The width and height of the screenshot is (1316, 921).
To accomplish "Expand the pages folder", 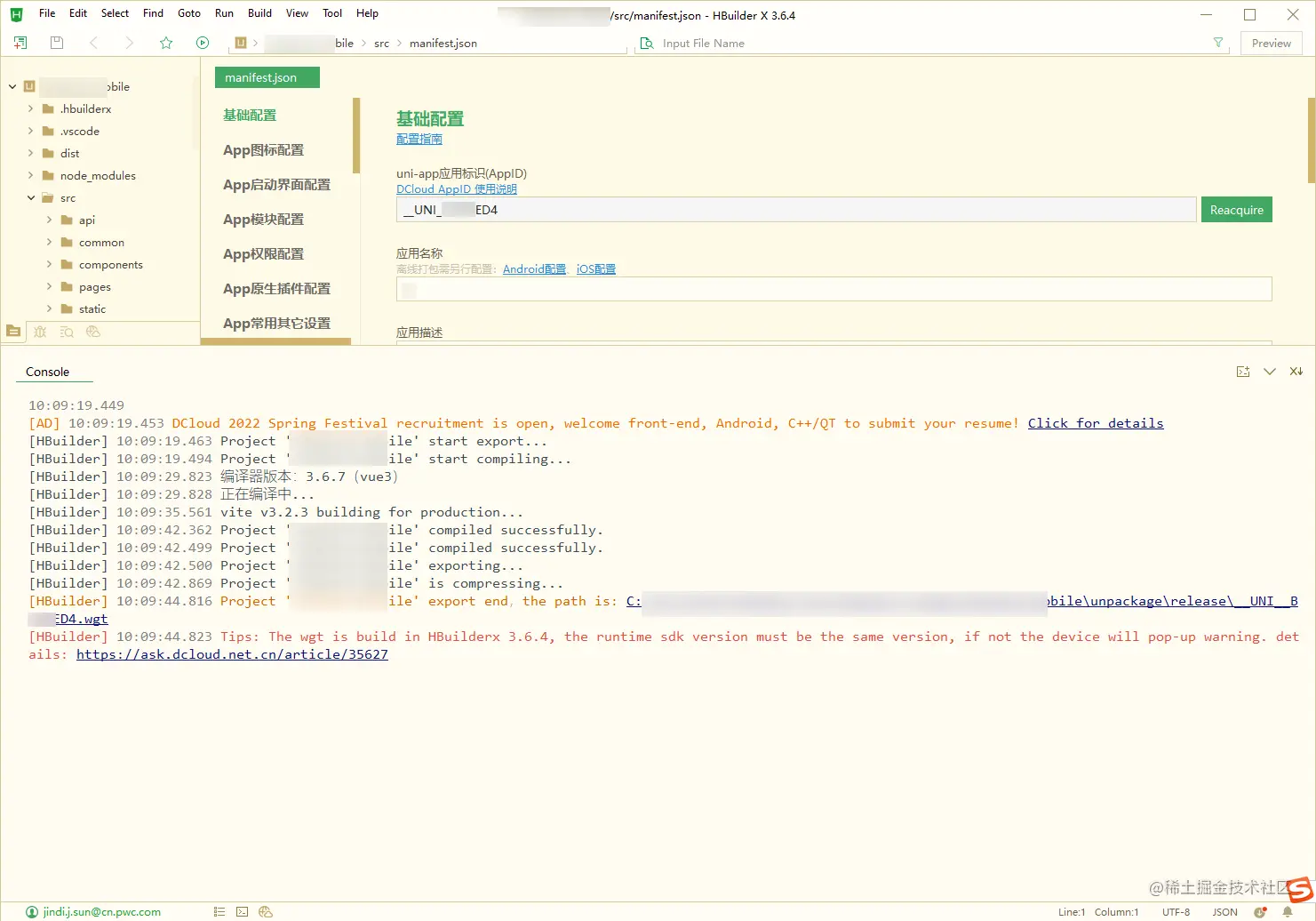I will [x=49, y=286].
